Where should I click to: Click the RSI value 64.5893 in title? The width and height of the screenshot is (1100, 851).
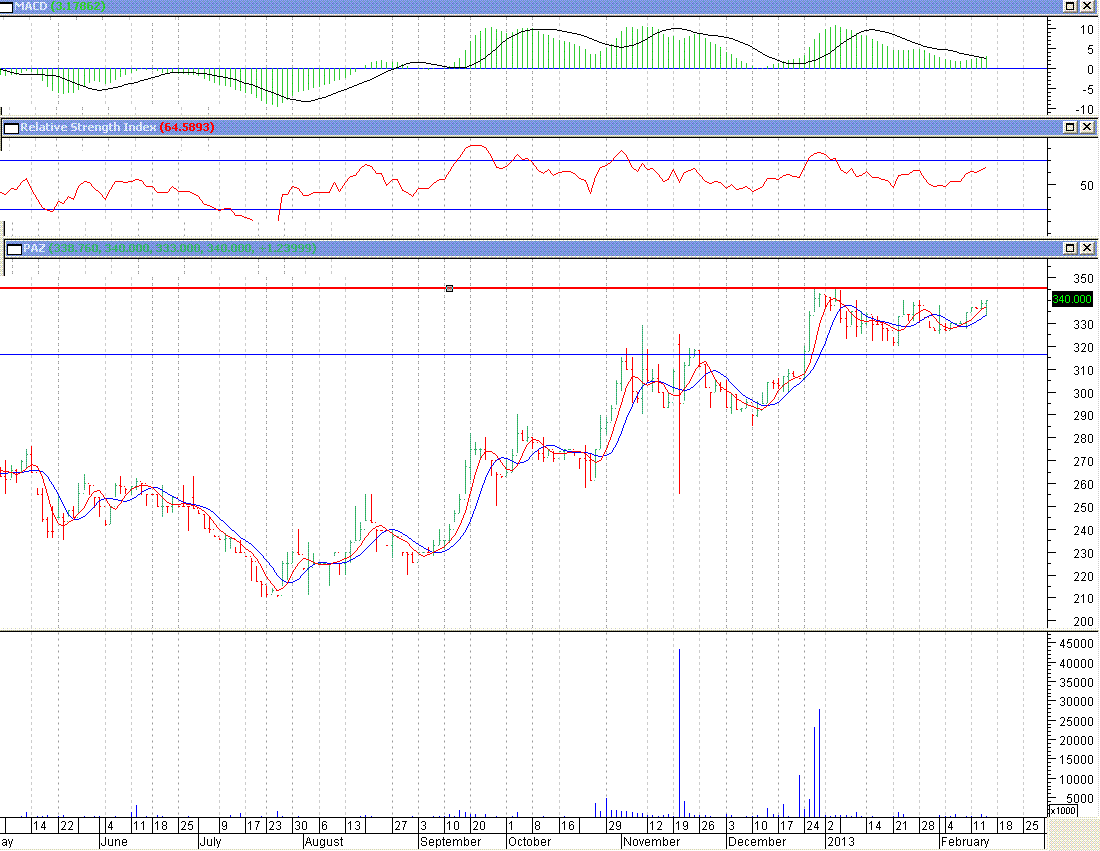point(187,127)
